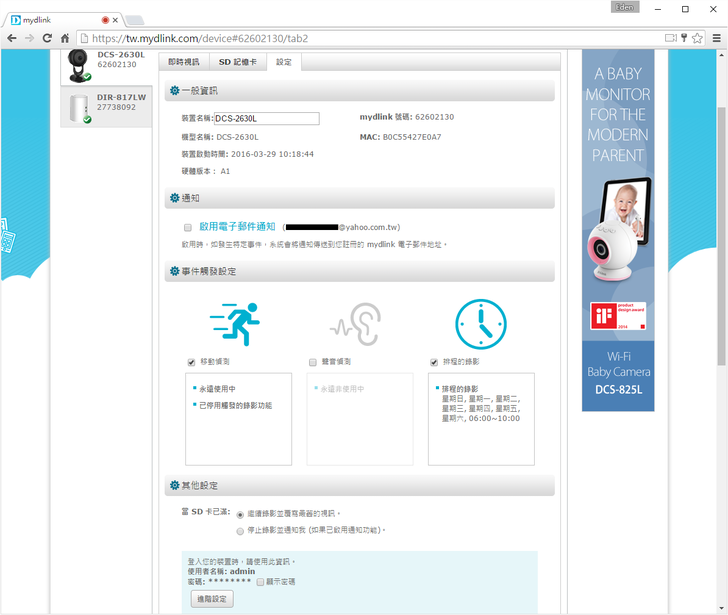Enable the email notification checkbox
Screen dimensions: 728x615
click(188, 227)
